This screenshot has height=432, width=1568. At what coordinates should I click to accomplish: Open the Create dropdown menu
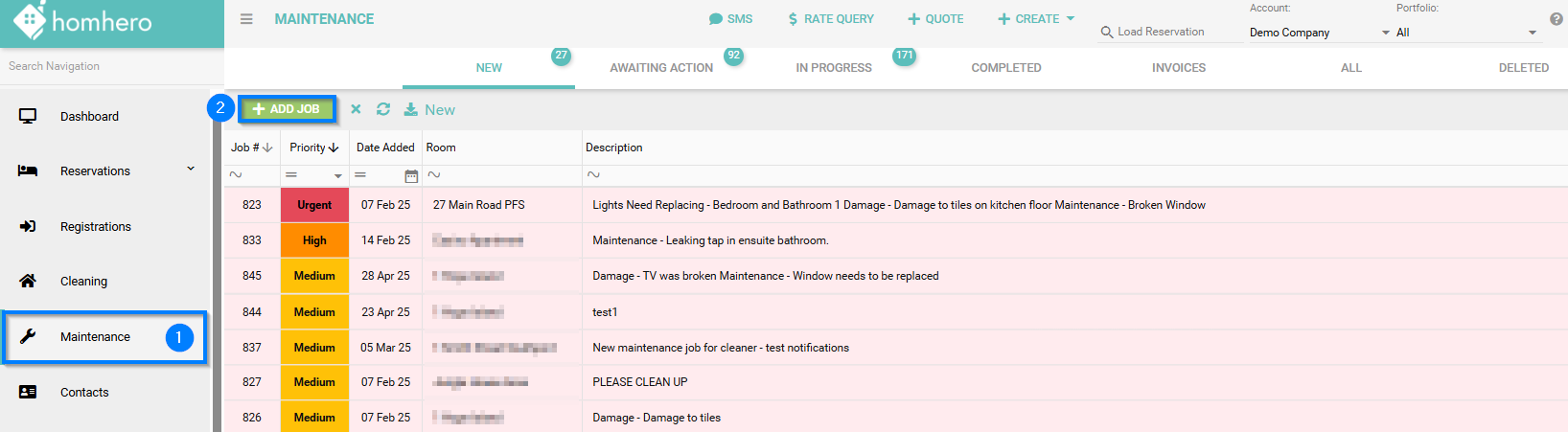1036,19
